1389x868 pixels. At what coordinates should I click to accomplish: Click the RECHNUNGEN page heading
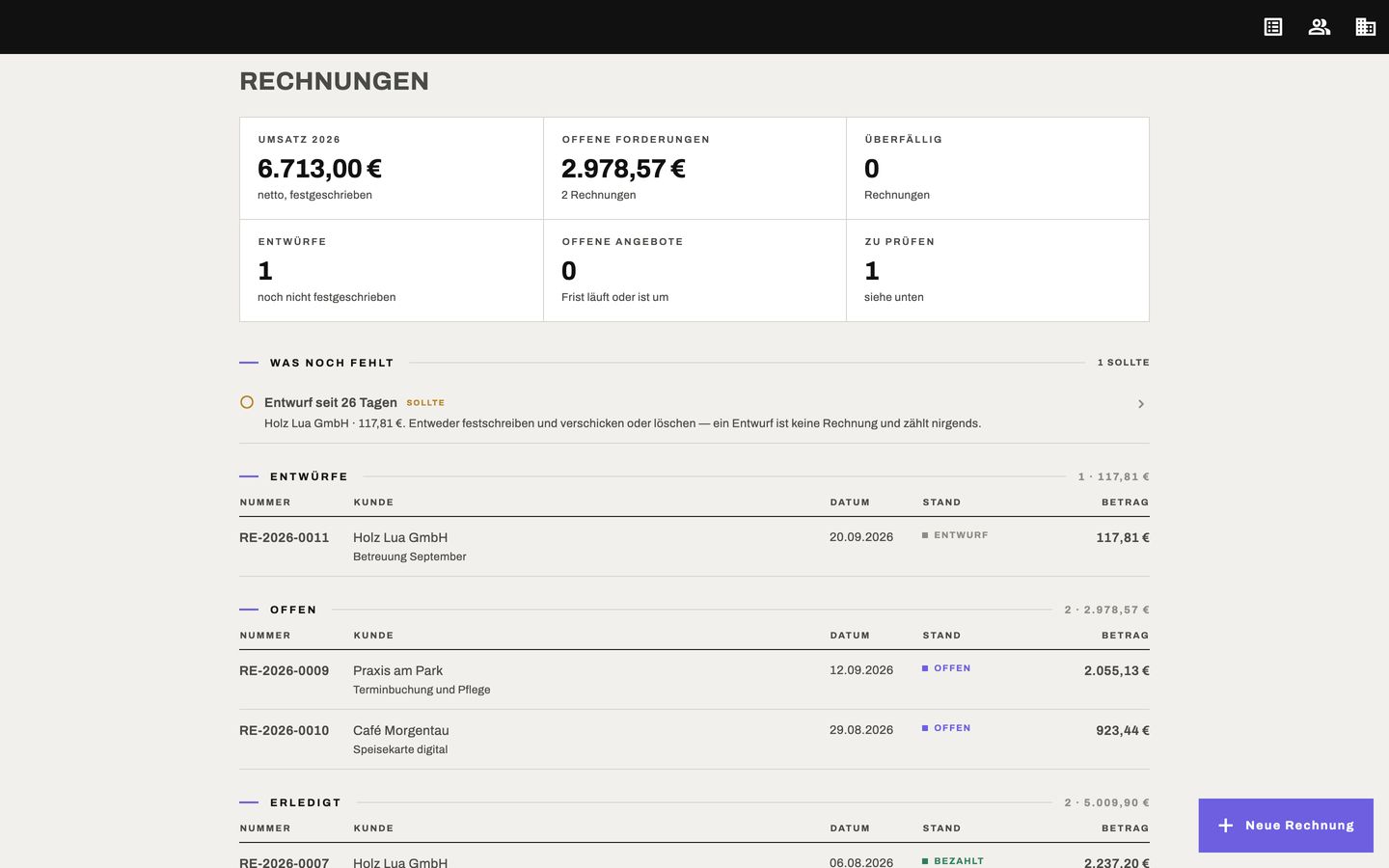(x=334, y=81)
